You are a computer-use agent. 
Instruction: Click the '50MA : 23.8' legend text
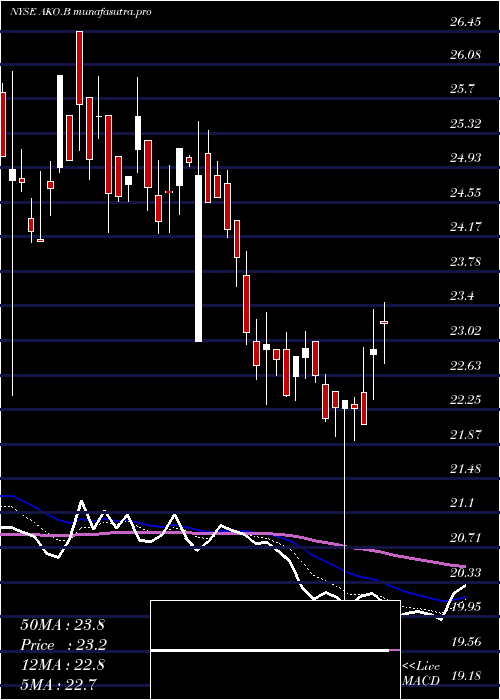62,625
